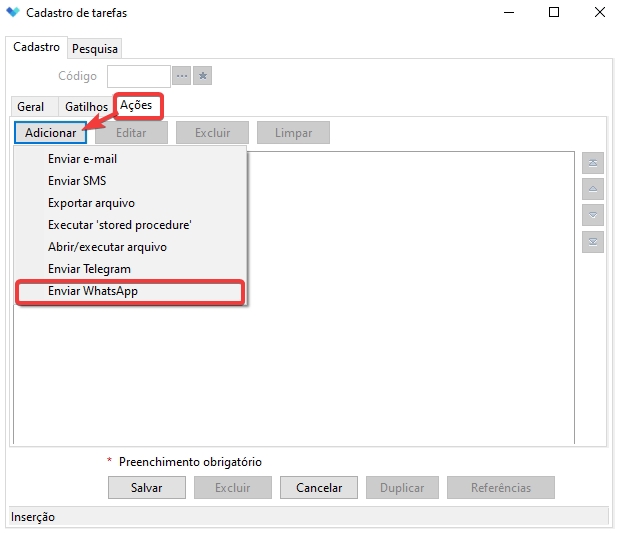Viewport: 621px width, 533px height.
Task: Click the Código lookup ellipsis button
Action: [181, 76]
